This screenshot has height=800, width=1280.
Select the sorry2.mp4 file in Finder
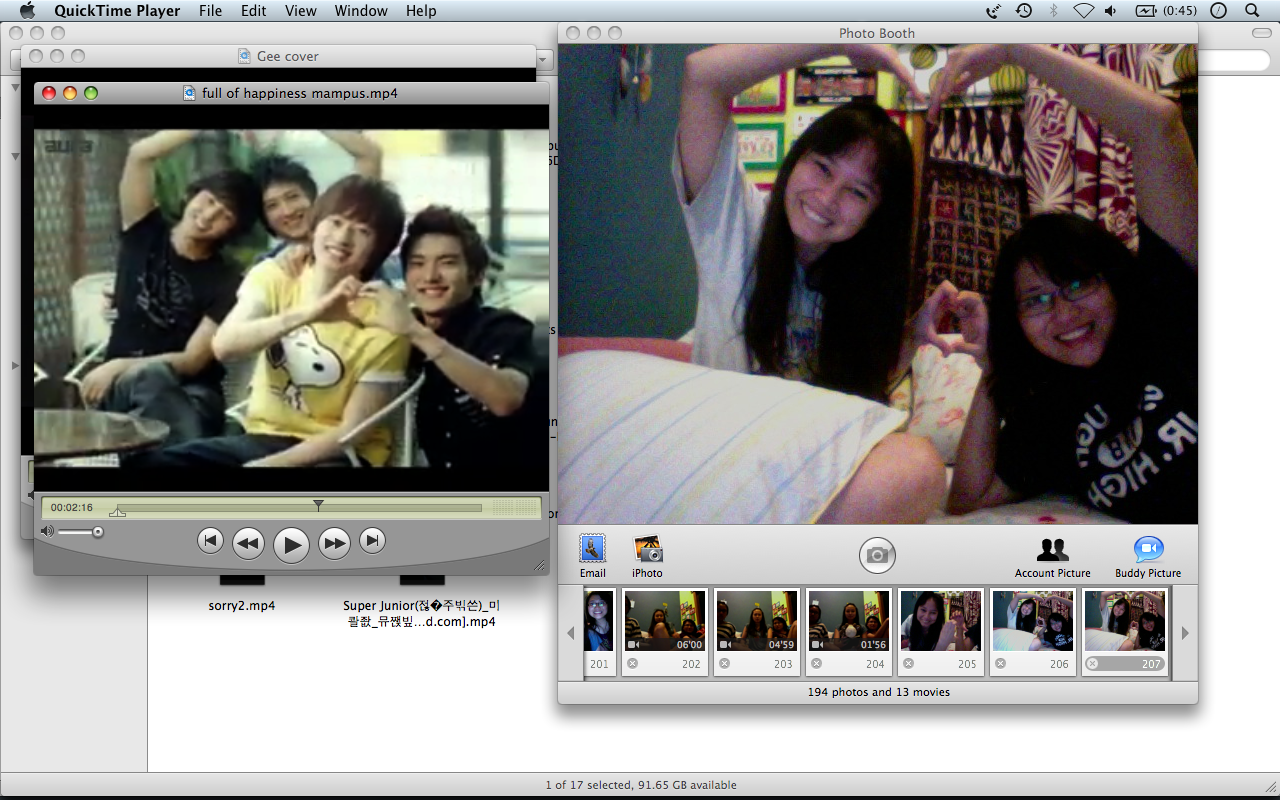click(242, 605)
